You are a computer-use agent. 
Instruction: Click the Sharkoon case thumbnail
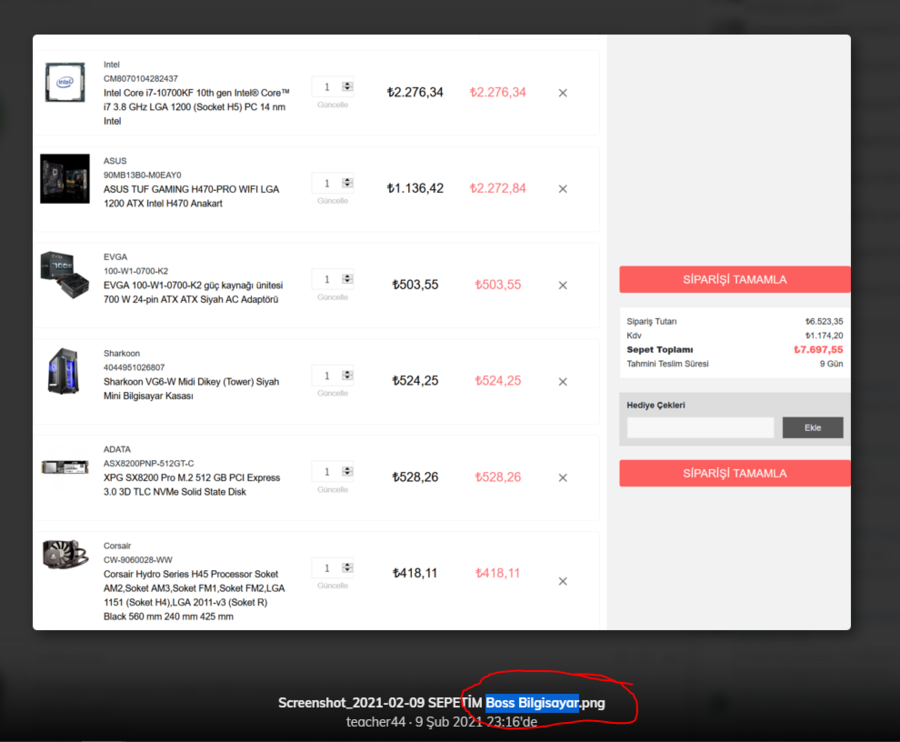point(63,371)
